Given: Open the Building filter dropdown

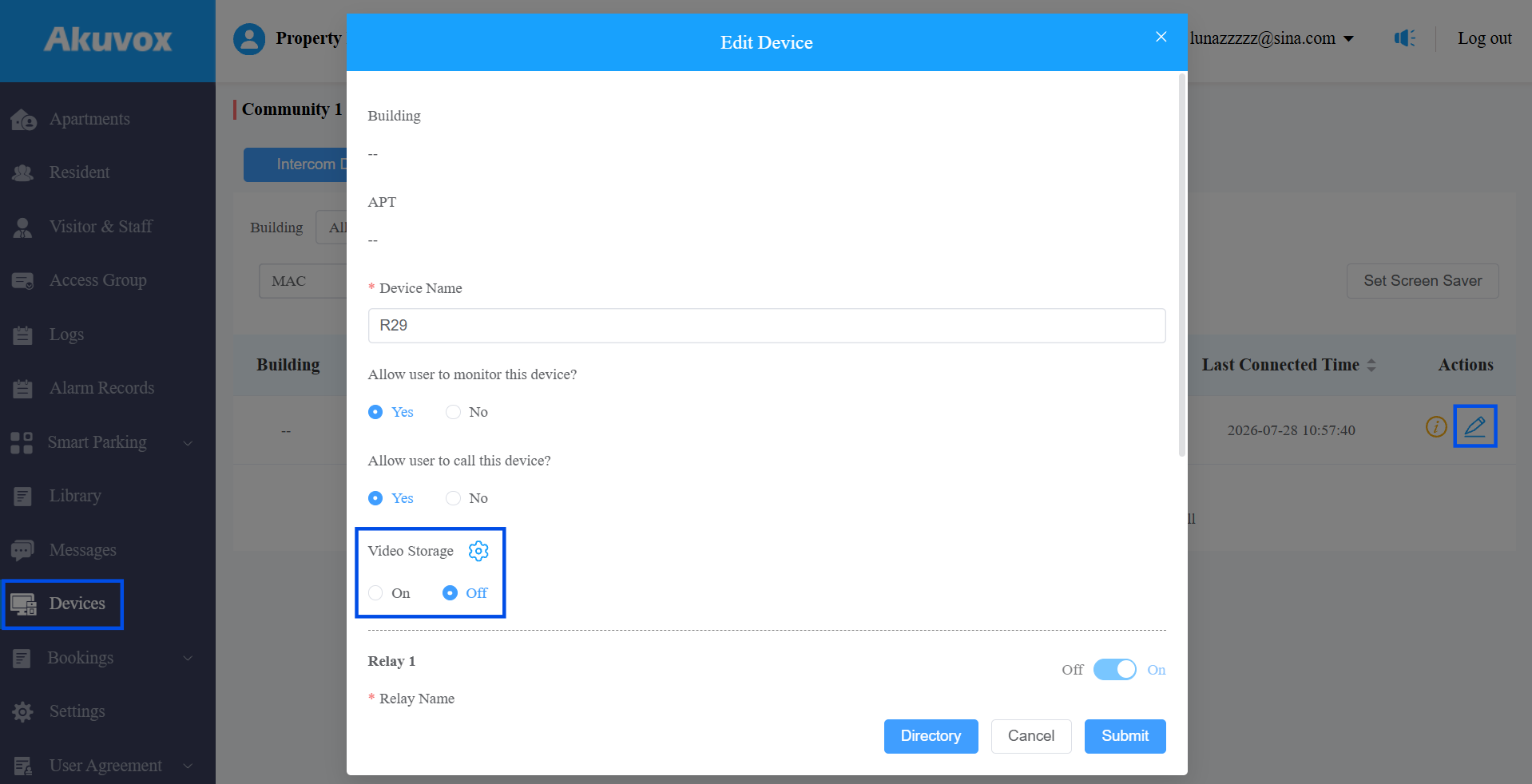Looking at the screenshot, I should 331,228.
